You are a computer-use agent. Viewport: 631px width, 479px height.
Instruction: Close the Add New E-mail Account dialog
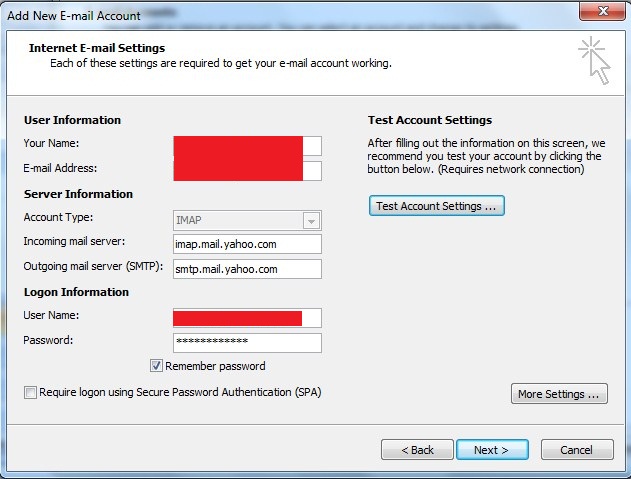(603, 11)
